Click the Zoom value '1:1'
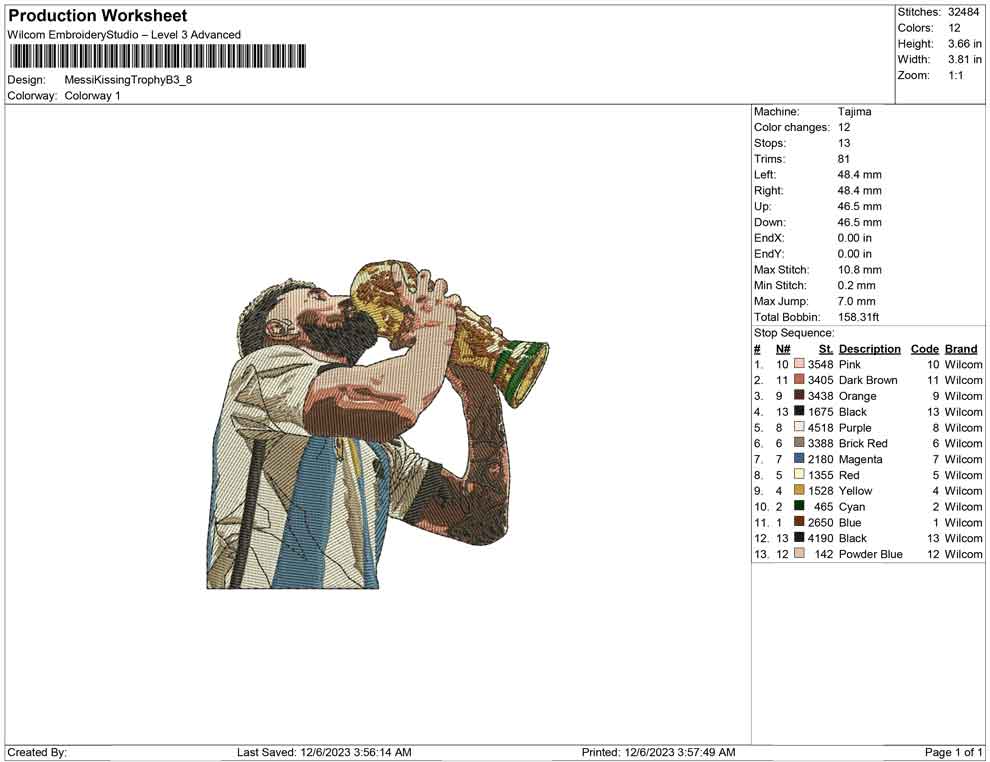Screen dimensions: 990x762 pos(956,75)
